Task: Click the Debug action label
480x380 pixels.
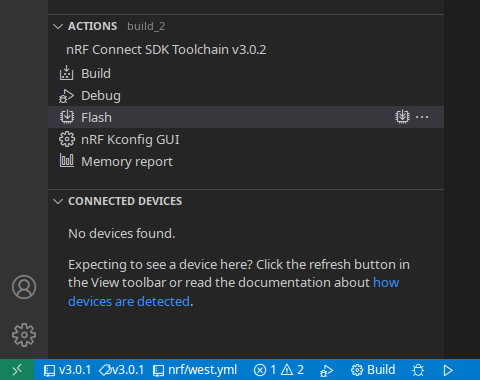Action: (101, 96)
